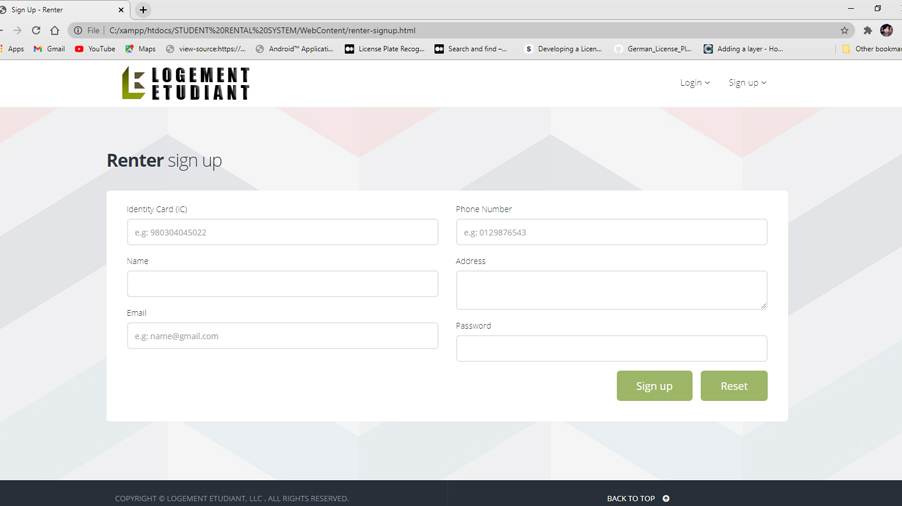Open the Chrome profile avatar
The image size is (902, 506).
tap(886, 30)
